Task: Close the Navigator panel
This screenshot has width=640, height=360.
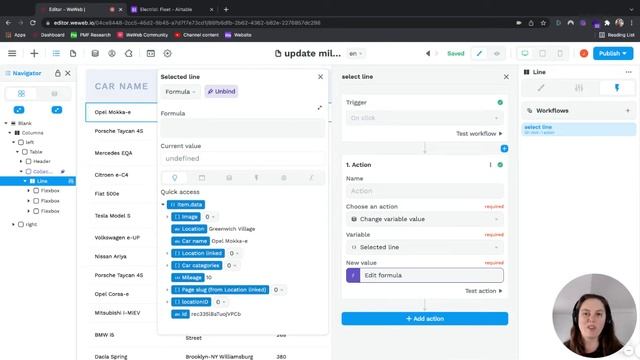Action: [x=68, y=73]
